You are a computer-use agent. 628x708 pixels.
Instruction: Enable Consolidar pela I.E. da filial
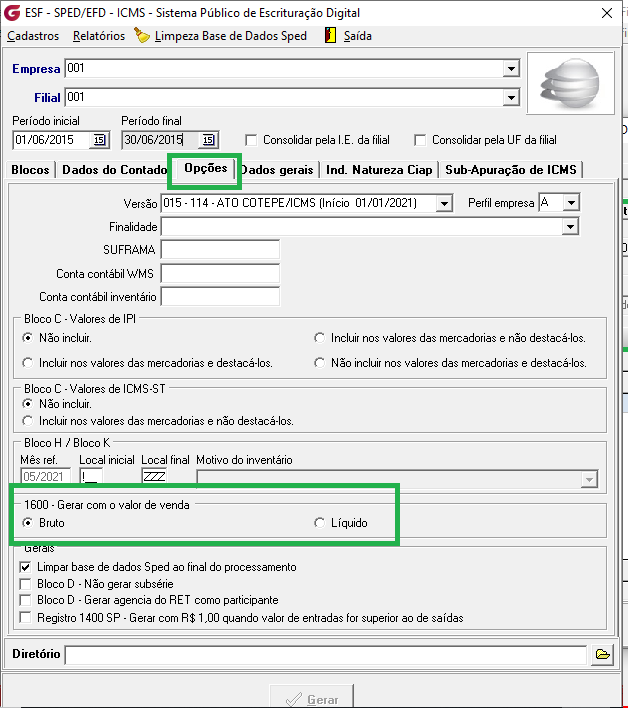[251, 140]
